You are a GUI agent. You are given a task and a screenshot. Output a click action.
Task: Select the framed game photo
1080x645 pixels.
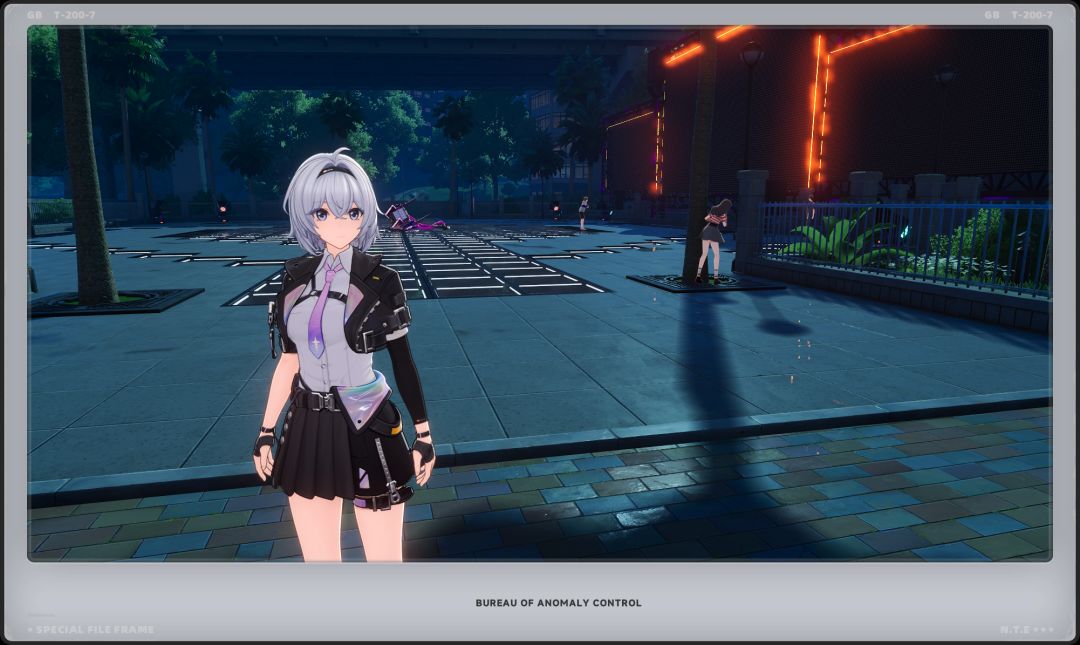click(540, 294)
